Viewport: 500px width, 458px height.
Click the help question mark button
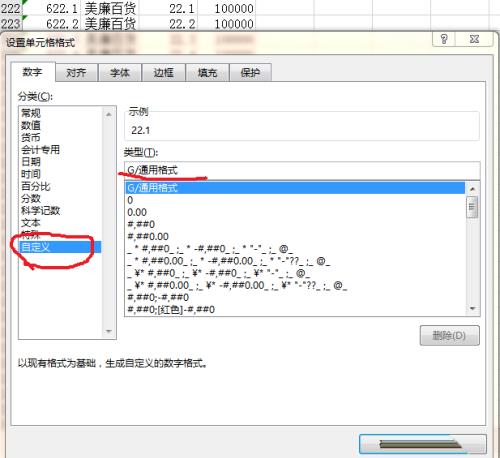[x=444, y=39]
